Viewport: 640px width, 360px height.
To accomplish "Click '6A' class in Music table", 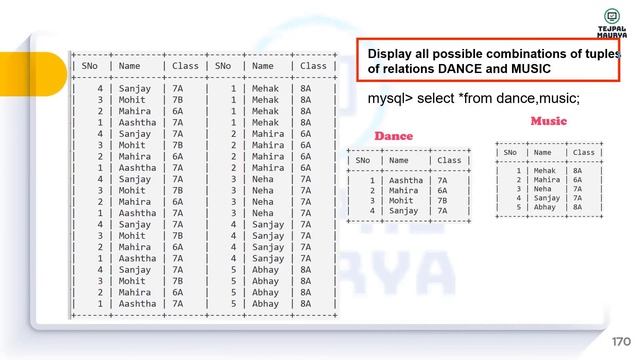I will (x=577, y=180).
